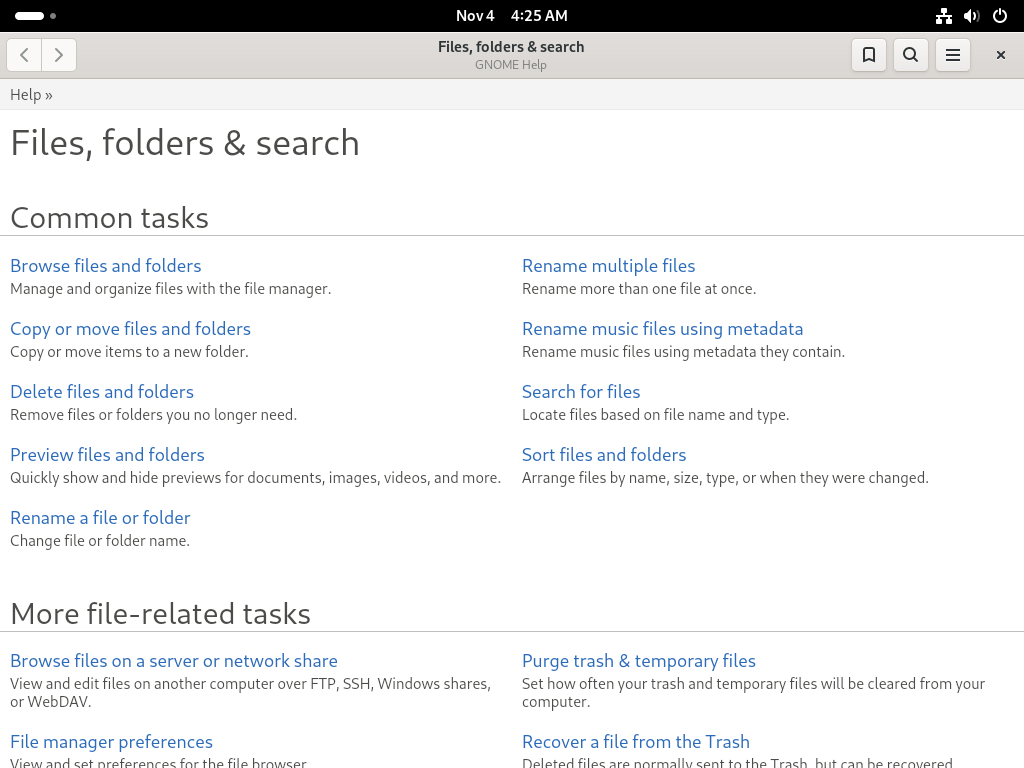Open Sort files and folders link
The height and width of the screenshot is (768, 1024).
pyautogui.click(x=604, y=455)
